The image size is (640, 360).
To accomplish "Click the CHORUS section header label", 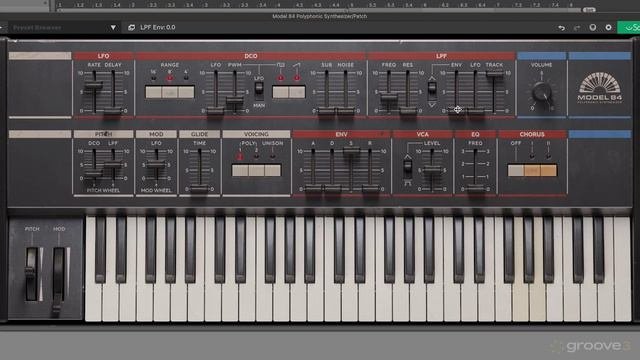I will (532, 134).
